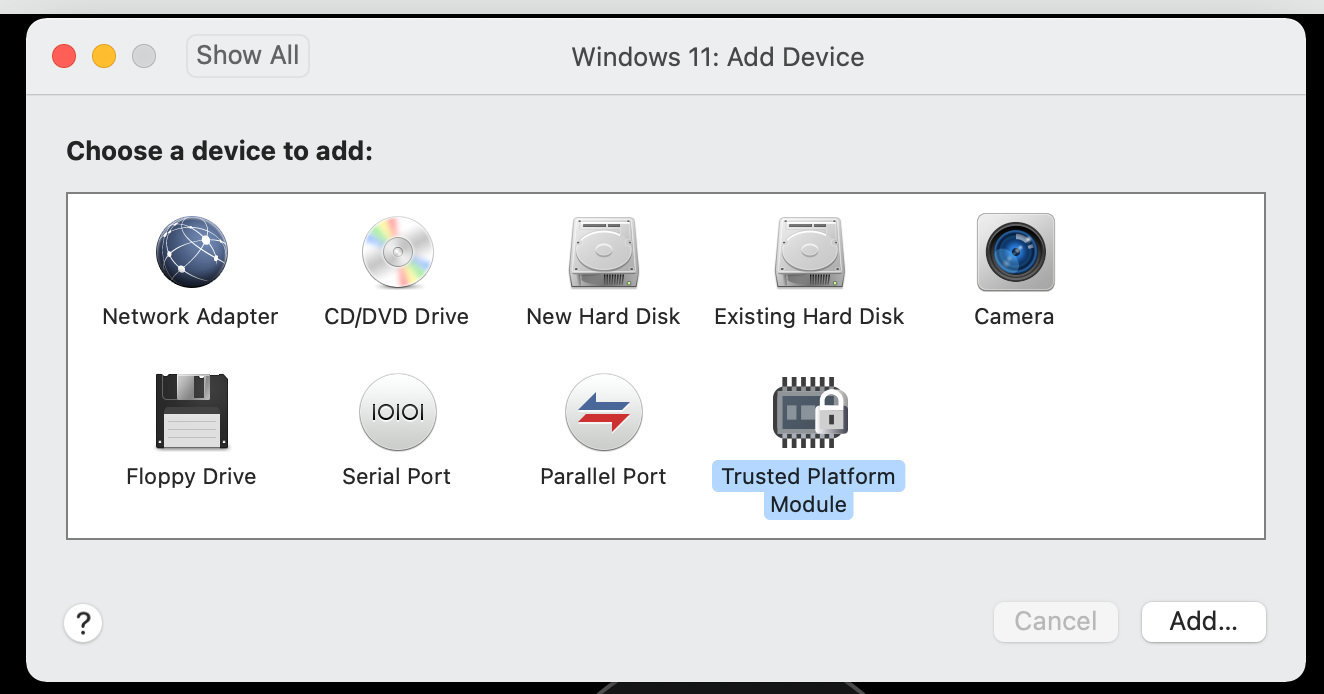Click the 'Trusted Platform Module' text label
The width and height of the screenshot is (1324, 694).
point(808,490)
